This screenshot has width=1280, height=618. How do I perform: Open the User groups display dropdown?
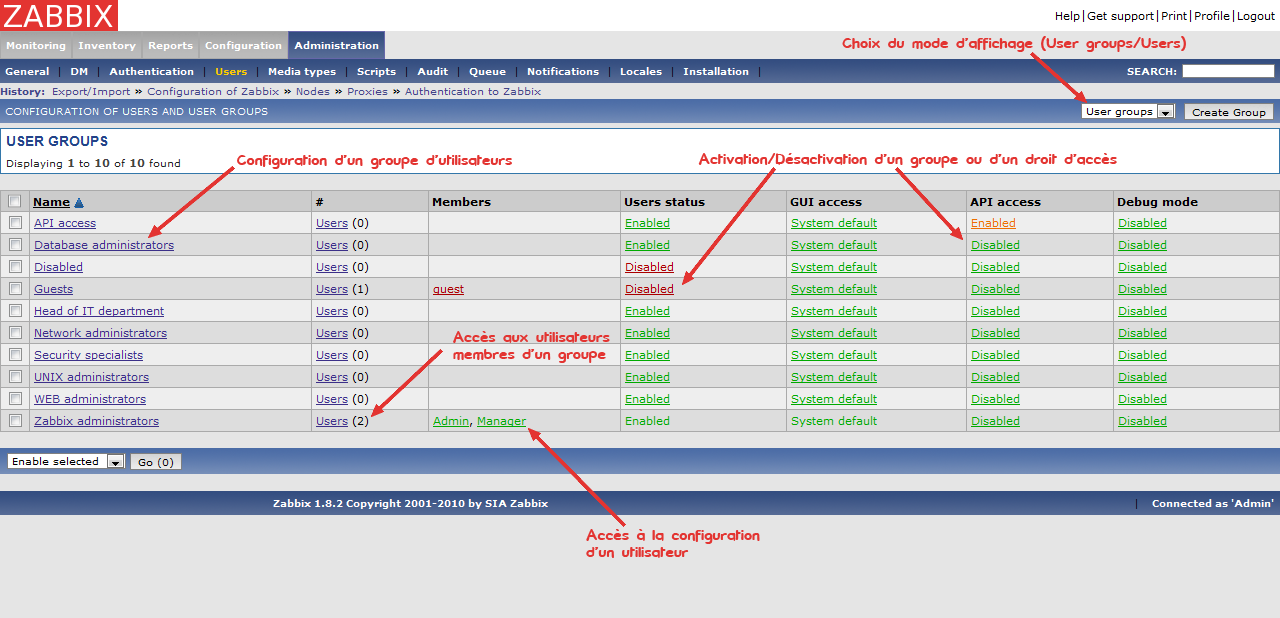1127,112
